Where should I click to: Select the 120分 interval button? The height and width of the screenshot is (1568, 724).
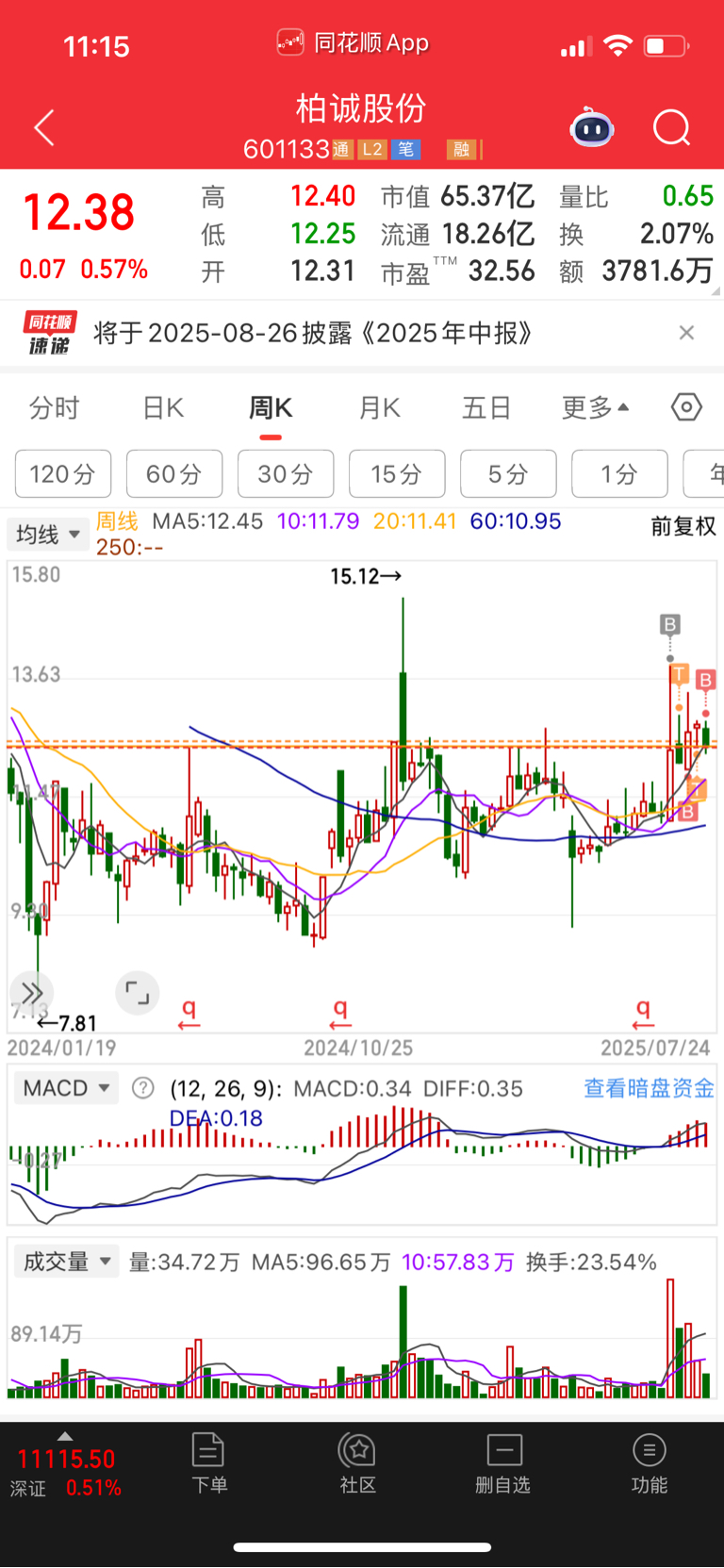pos(63,473)
